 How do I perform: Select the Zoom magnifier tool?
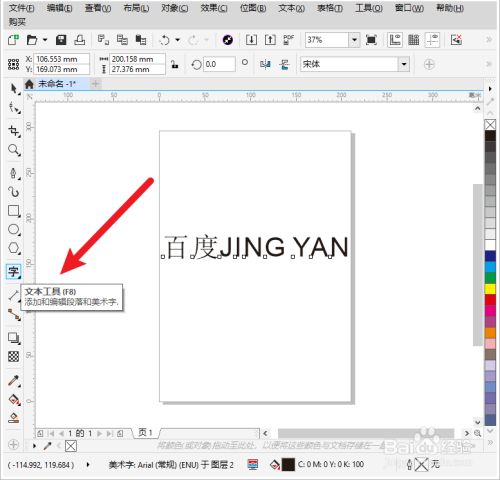tap(14, 150)
